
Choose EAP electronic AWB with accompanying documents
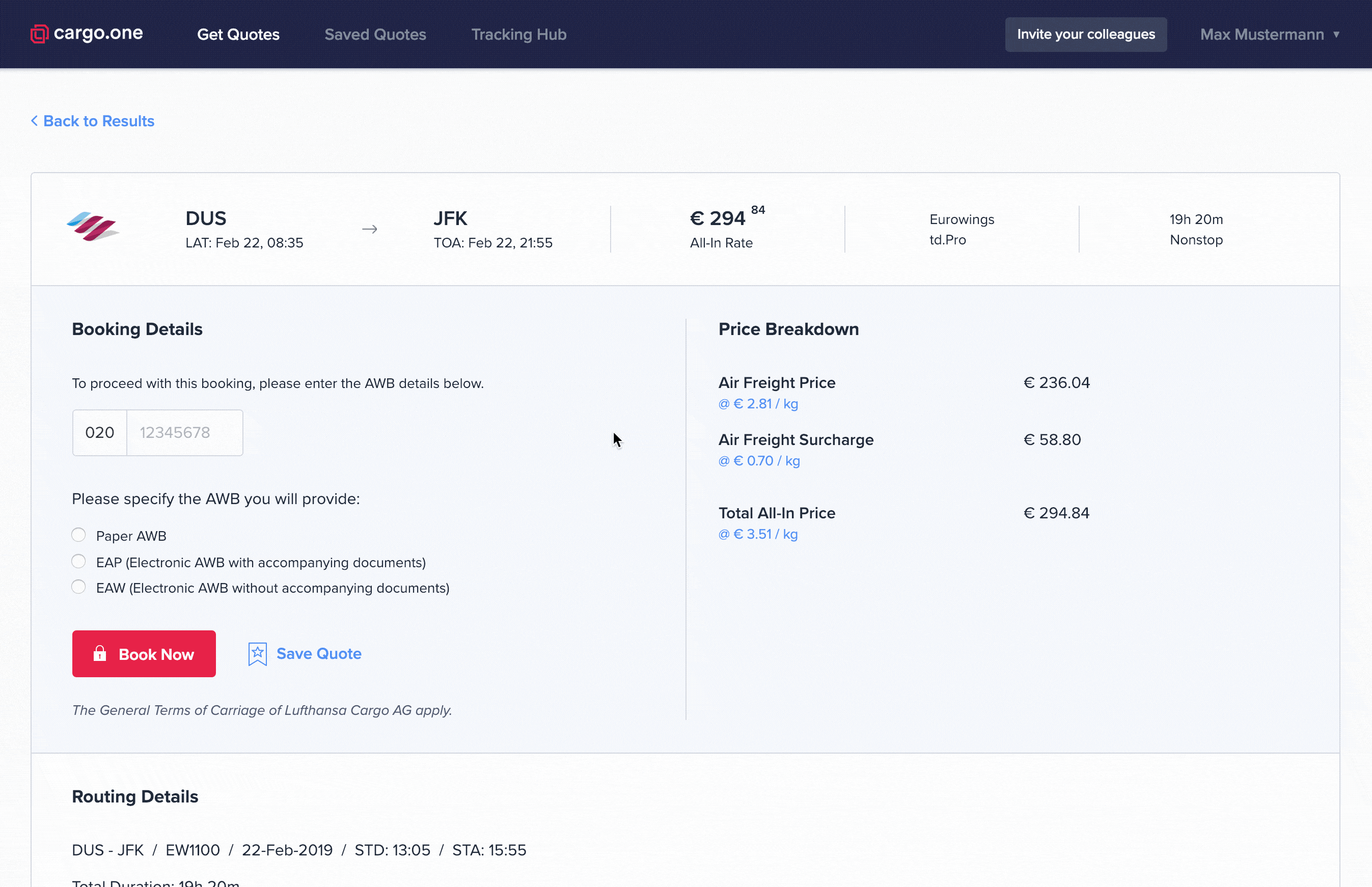click(78, 561)
